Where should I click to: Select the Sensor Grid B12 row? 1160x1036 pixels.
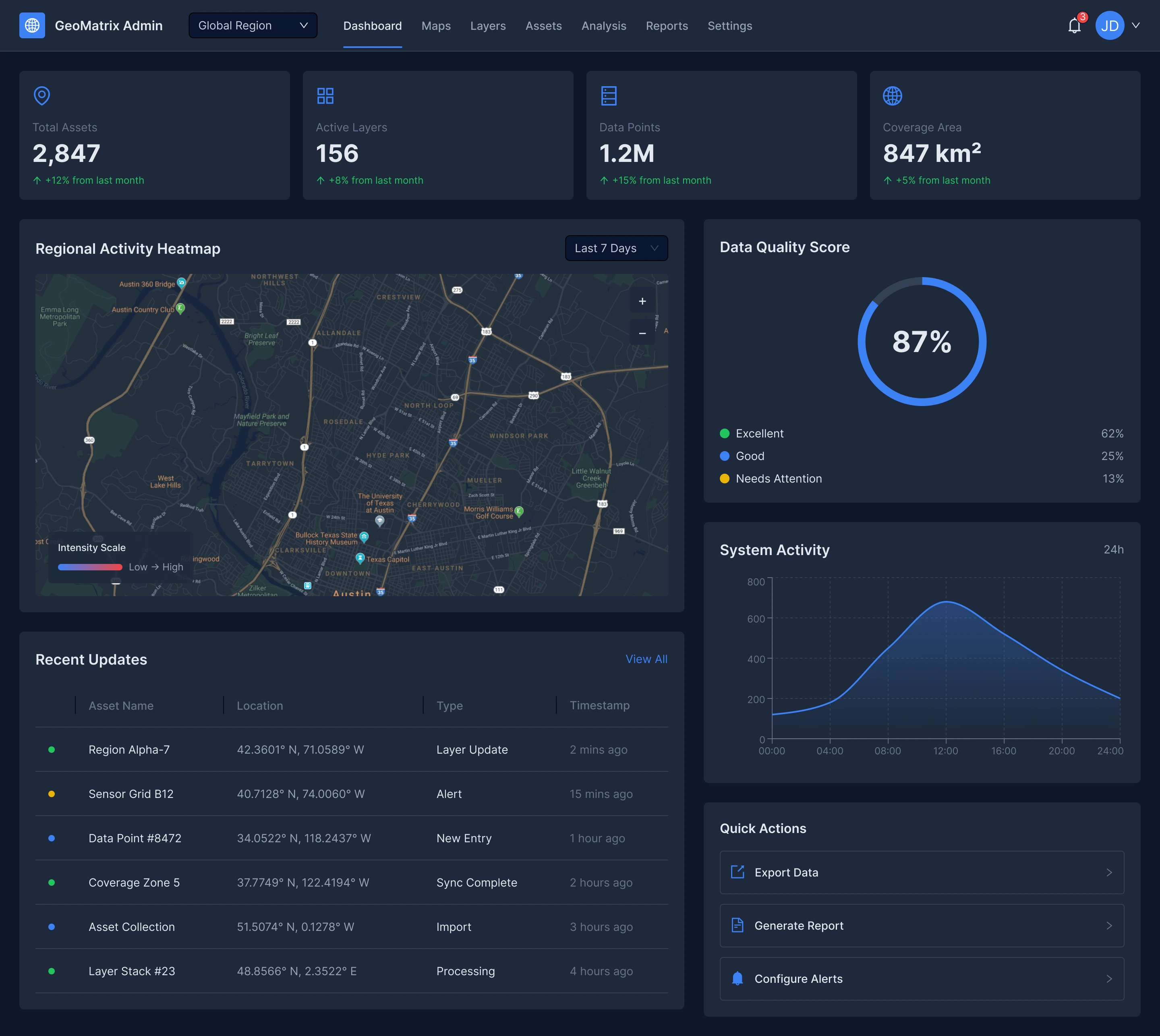351,794
